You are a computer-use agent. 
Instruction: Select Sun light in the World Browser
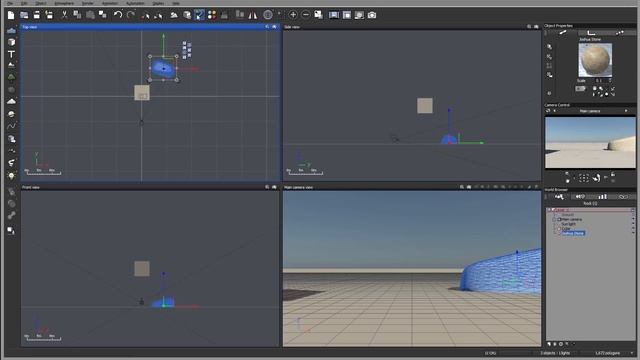tap(568, 224)
